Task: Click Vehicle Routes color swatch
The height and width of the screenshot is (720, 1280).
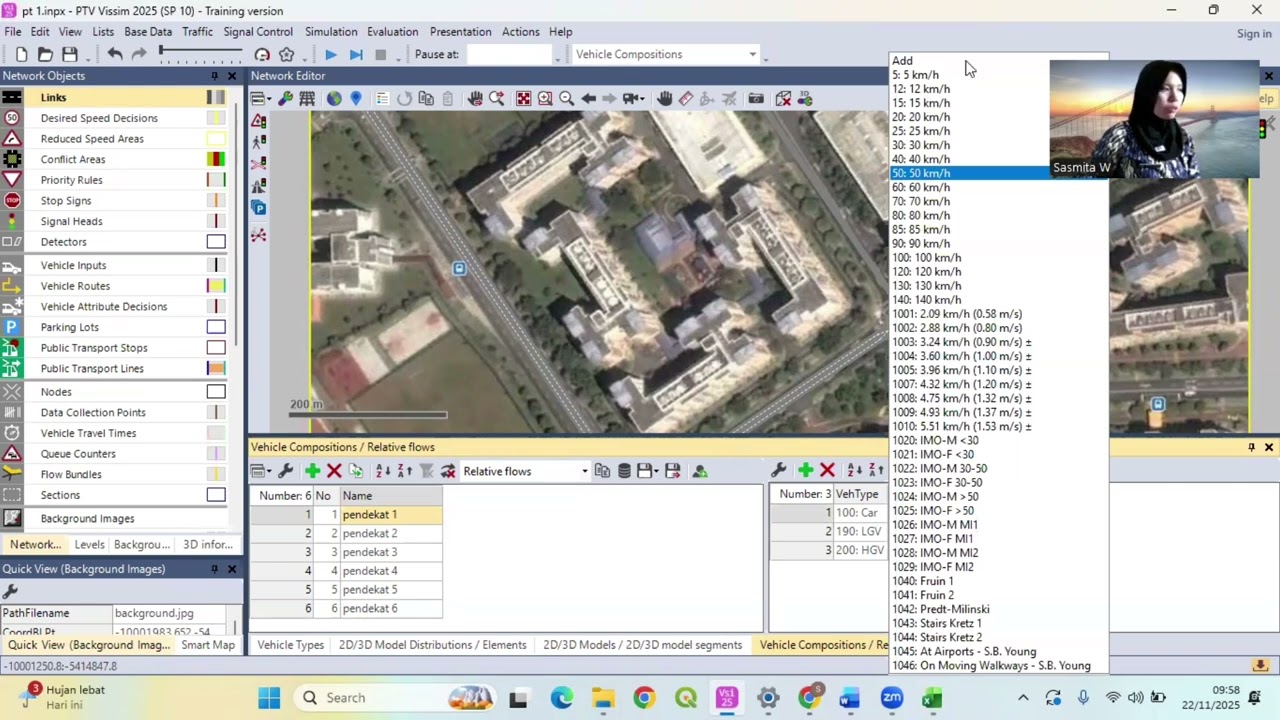Action: [x=216, y=286]
